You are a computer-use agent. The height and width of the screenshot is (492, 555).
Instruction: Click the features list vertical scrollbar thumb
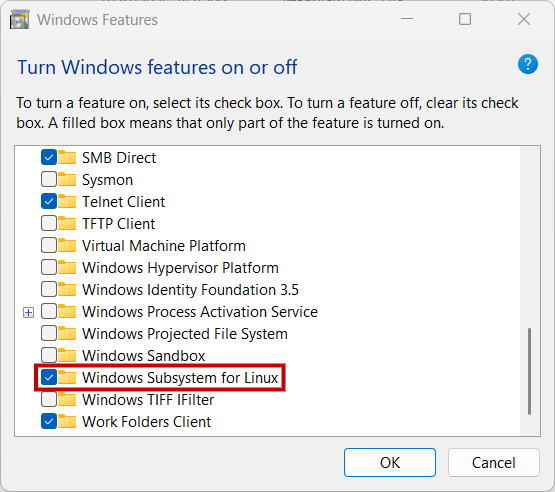530,371
